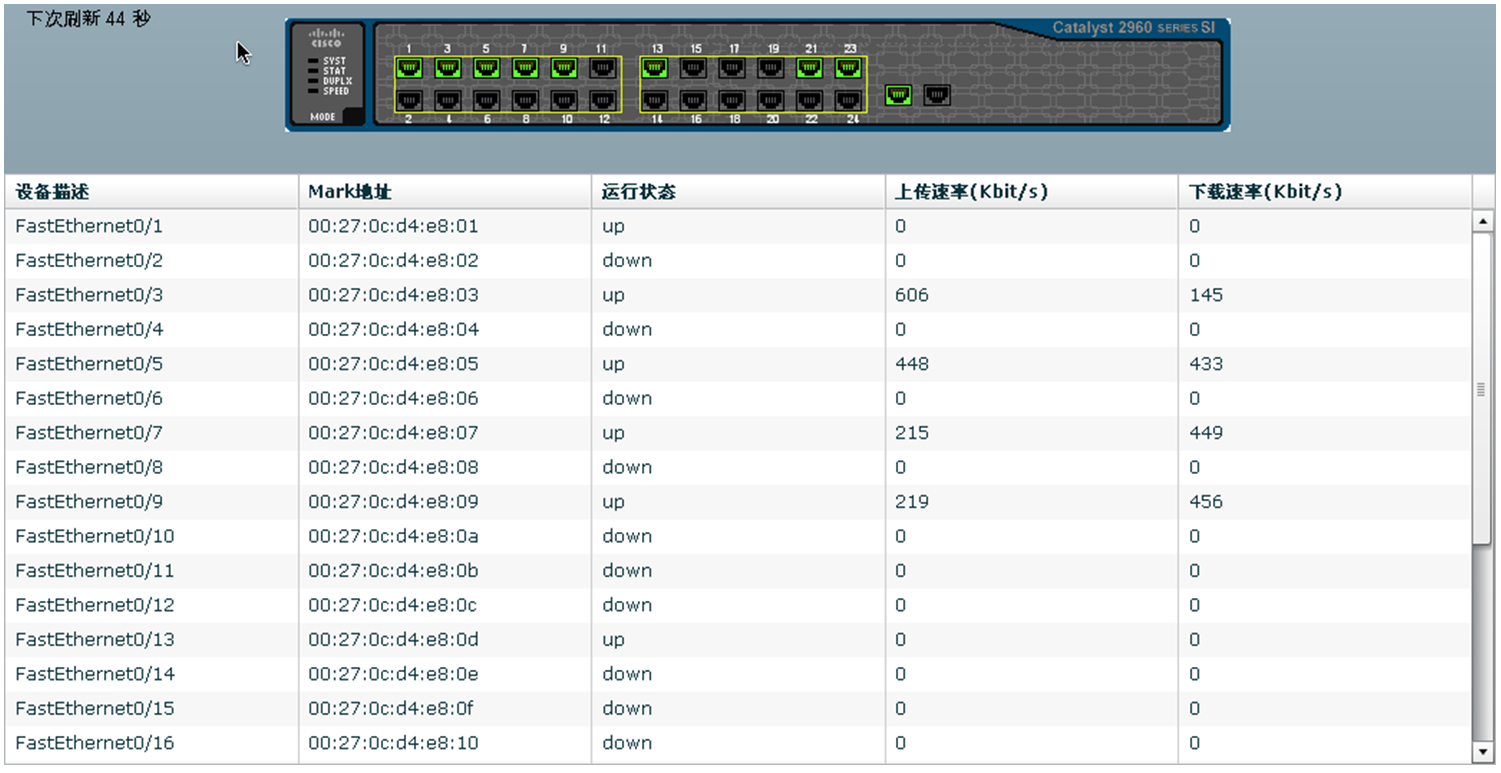Select port 24 on the switch panel
Viewport: 1501px width, 773px height.
848,100
